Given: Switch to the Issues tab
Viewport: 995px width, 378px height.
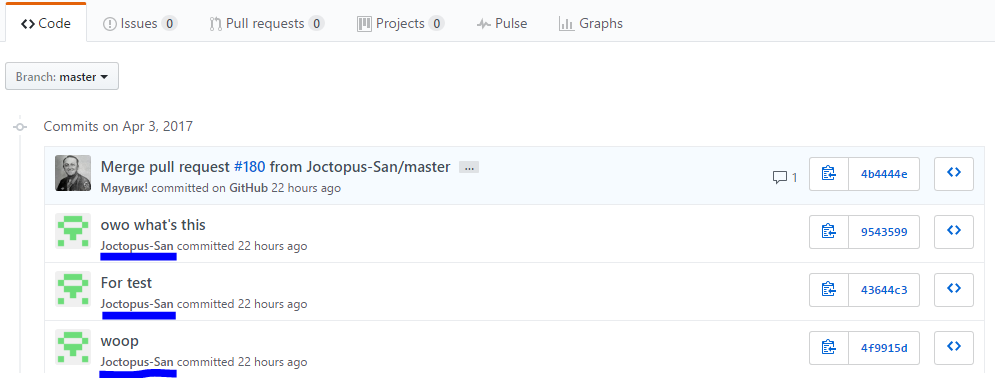Looking at the screenshot, I should point(140,23).
